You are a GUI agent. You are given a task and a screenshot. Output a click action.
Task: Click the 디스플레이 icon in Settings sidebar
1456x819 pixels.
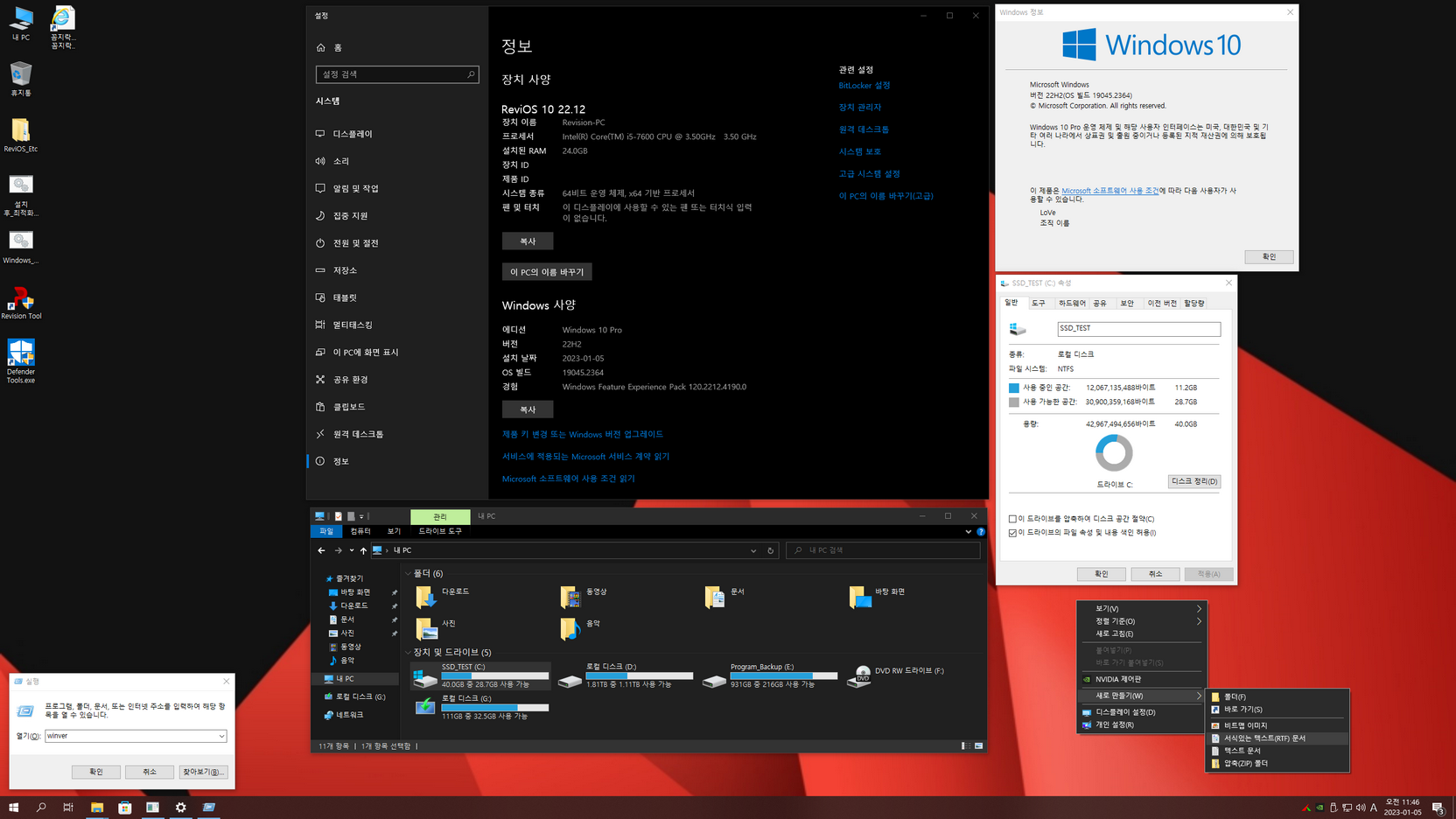pyautogui.click(x=320, y=134)
